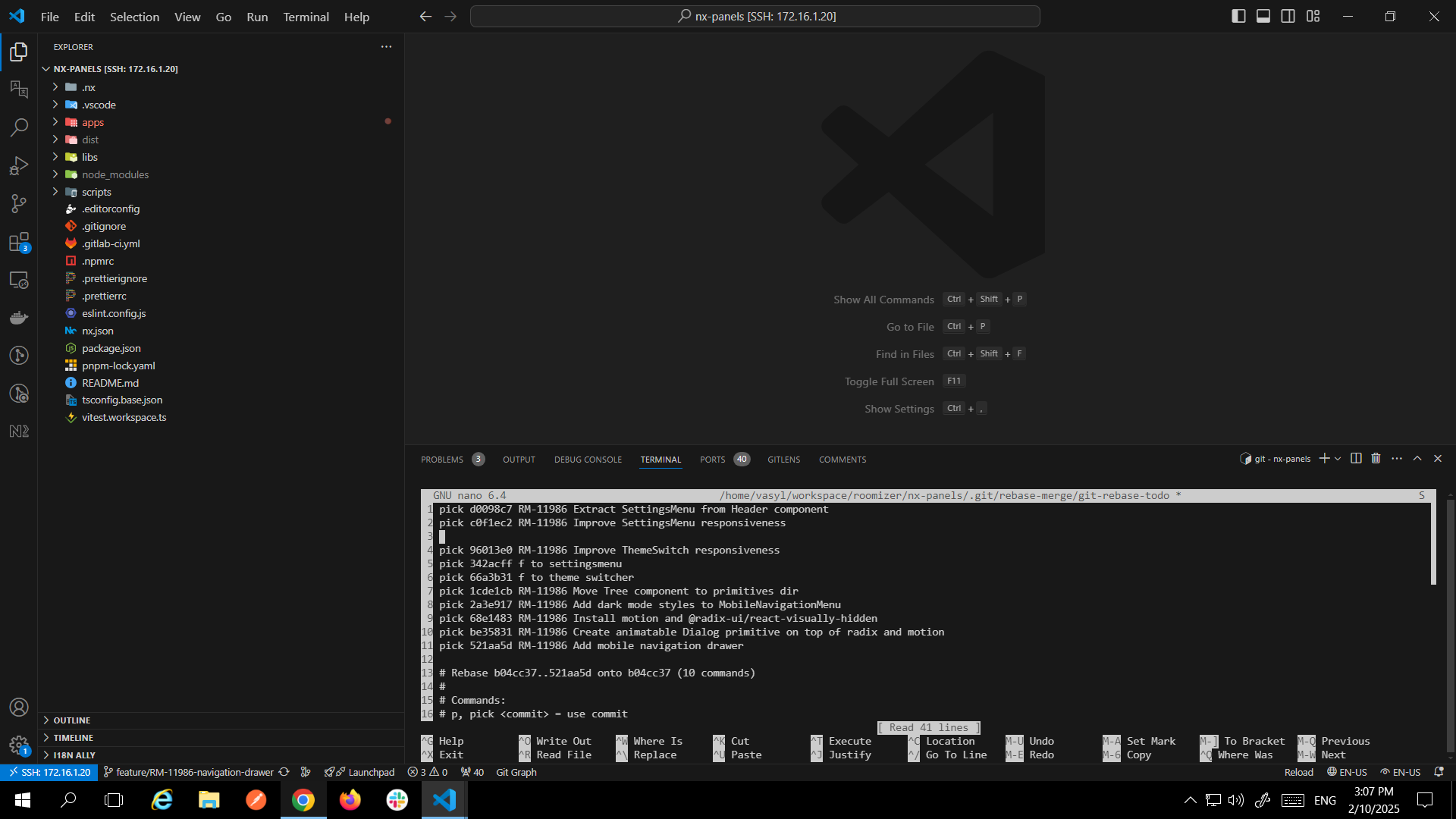Switch to the OUTPUT tab
This screenshot has width=1456, height=819.
519,460
